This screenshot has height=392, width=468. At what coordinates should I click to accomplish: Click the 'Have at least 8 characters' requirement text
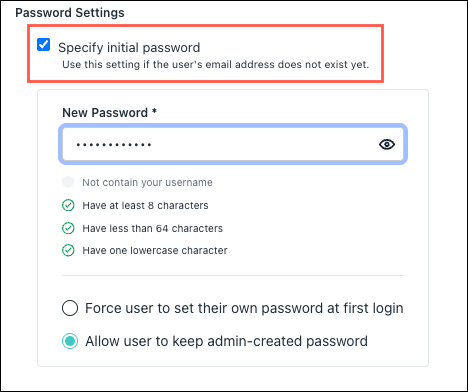coord(145,205)
